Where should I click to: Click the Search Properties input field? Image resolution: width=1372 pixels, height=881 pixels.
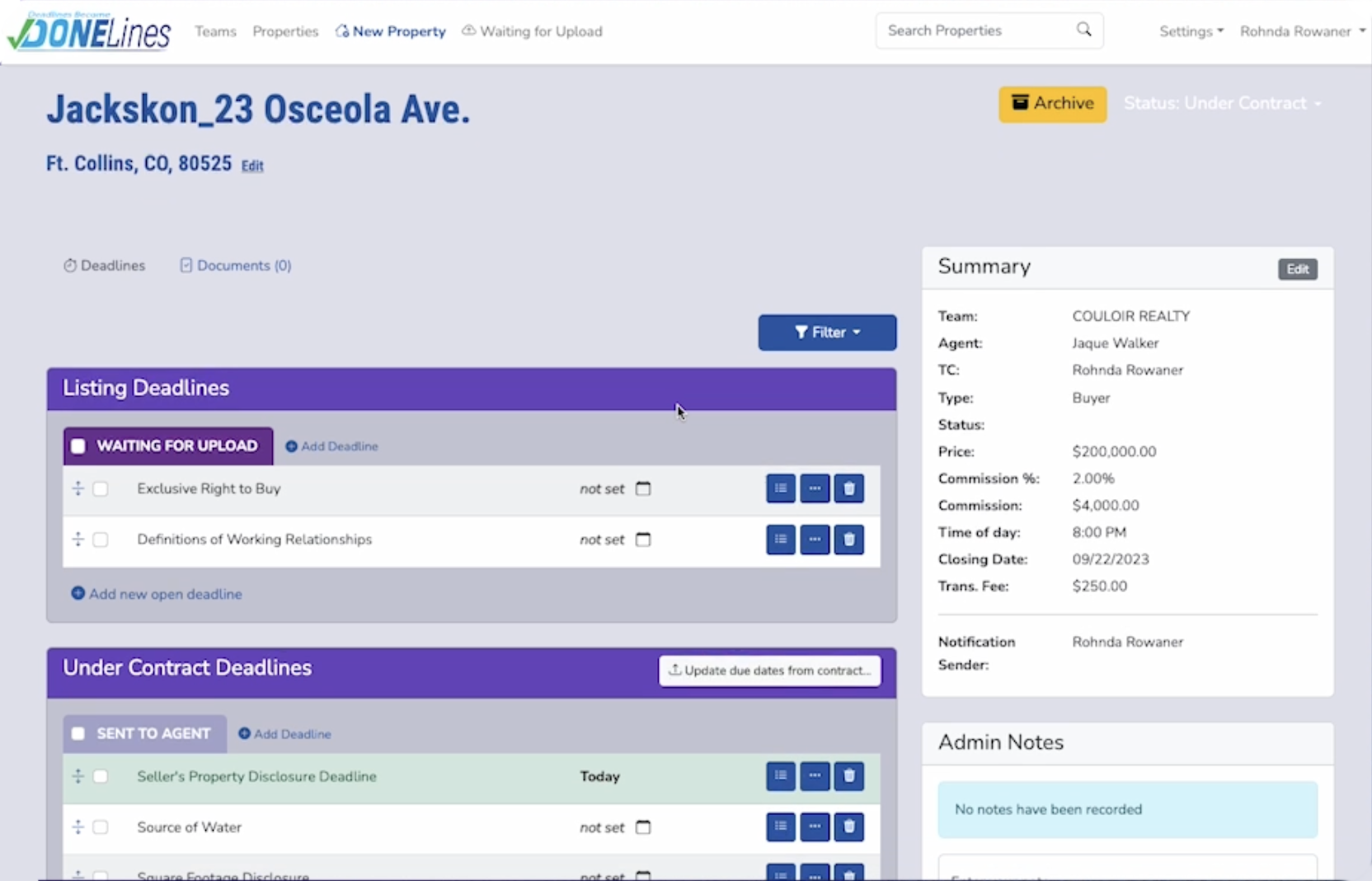click(973, 30)
